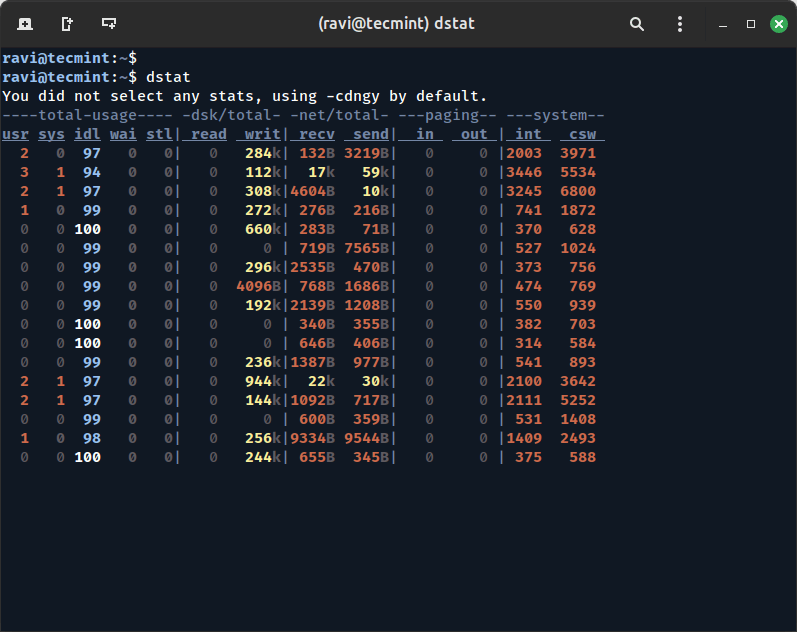The height and width of the screenshot is (632, 797).
Task: Click the 'dstat' command on prompt line
Action: tap(168, 77)
